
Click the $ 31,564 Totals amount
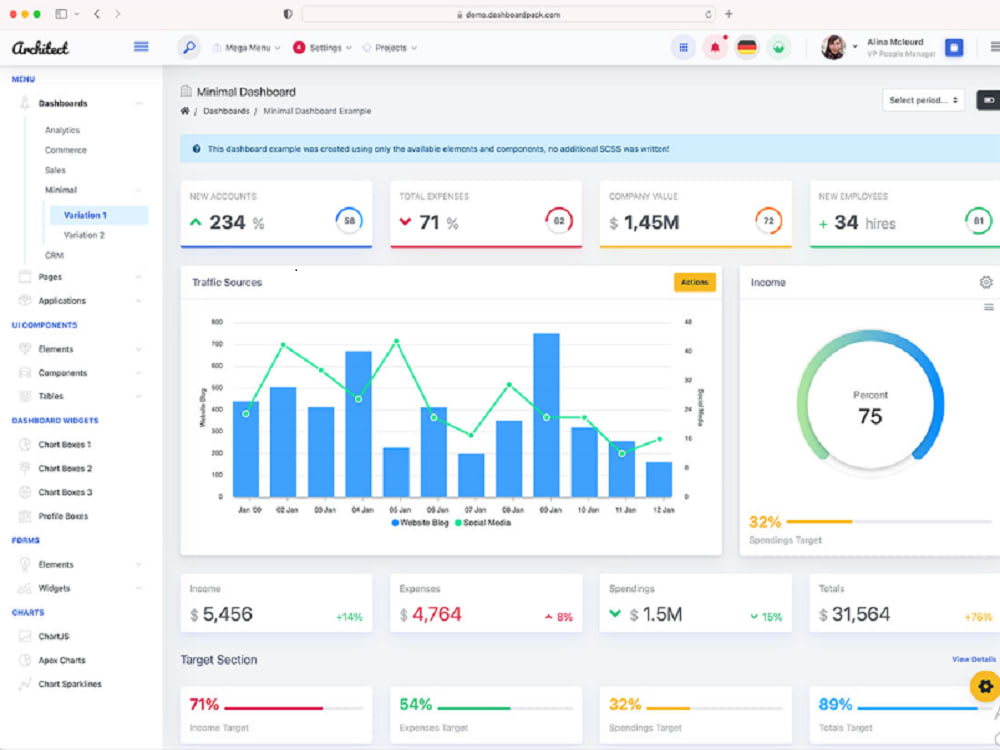coord(855,614)
